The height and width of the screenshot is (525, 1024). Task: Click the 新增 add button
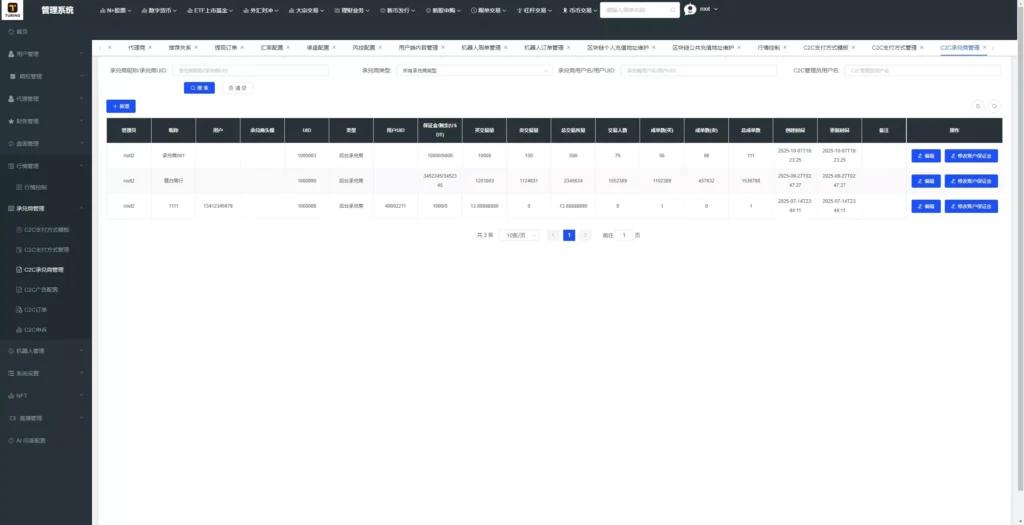121,106
